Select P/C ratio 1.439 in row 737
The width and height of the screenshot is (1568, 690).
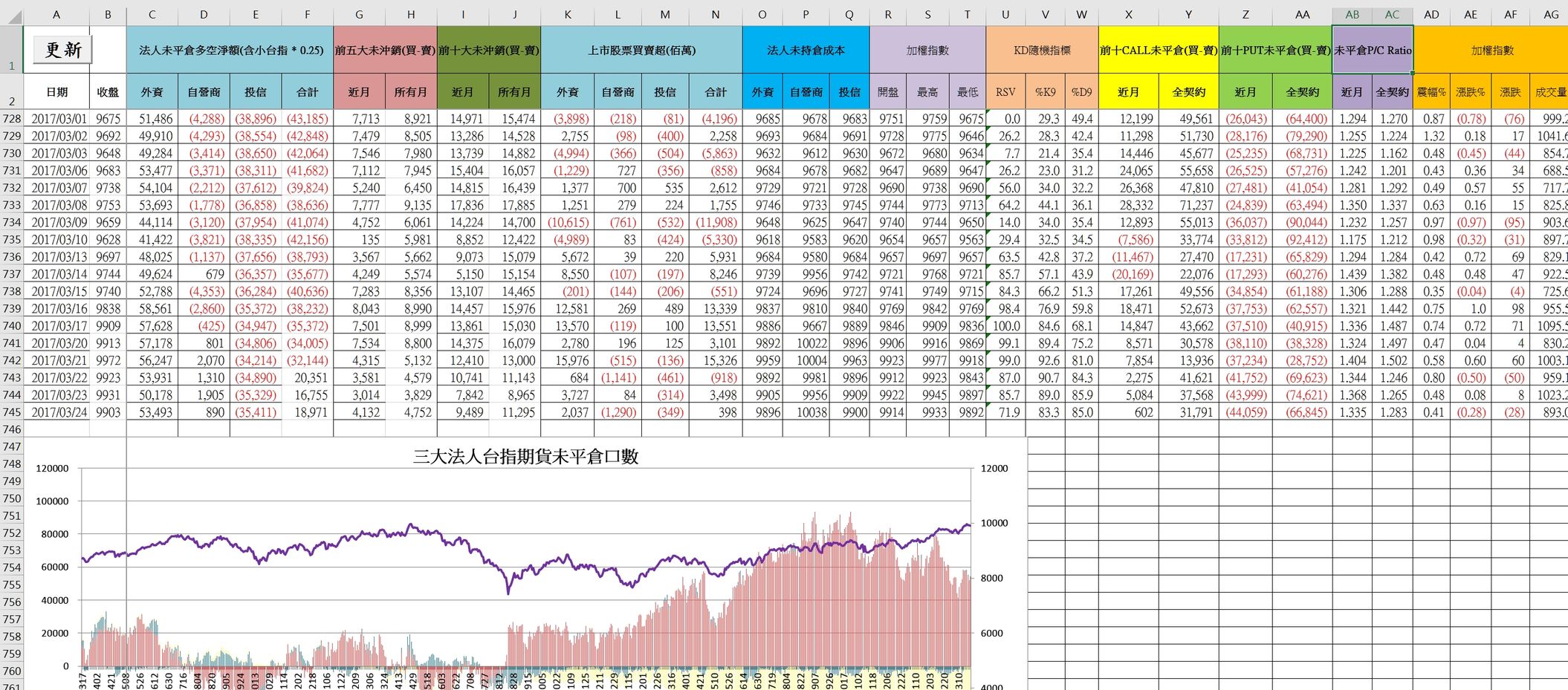coord(1352,274)
